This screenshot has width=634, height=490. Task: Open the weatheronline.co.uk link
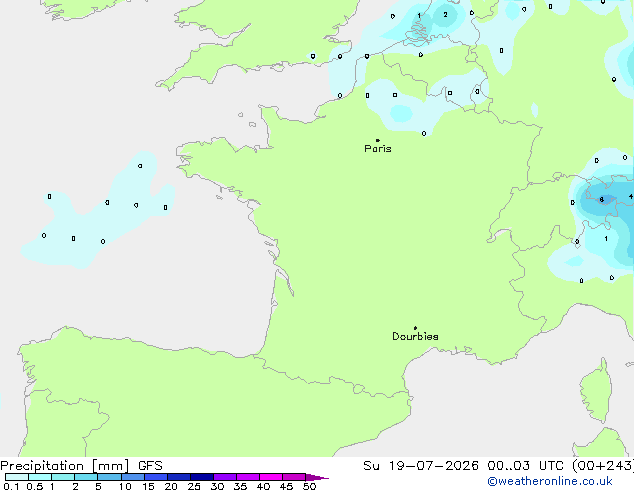pyautogui.click(x=550, y=481)
